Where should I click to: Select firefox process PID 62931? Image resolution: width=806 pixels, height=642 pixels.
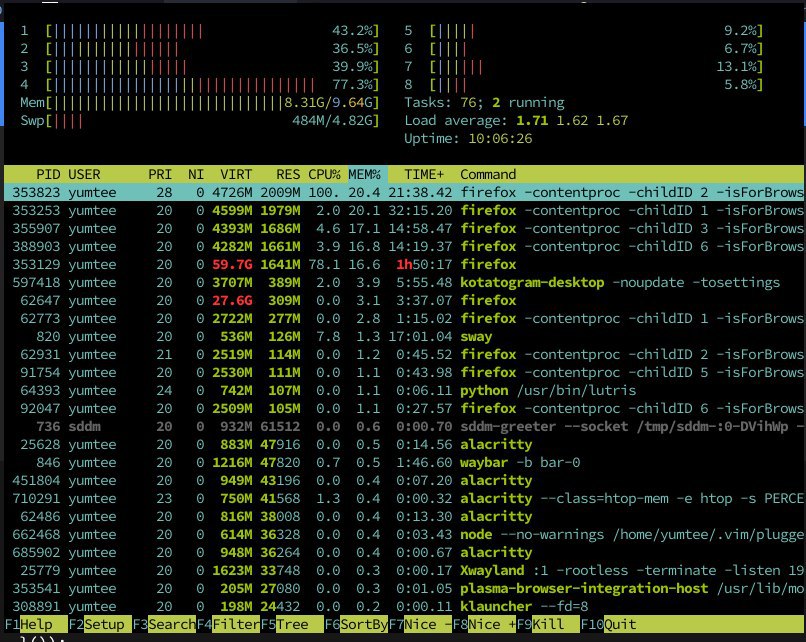pos(405,354)
